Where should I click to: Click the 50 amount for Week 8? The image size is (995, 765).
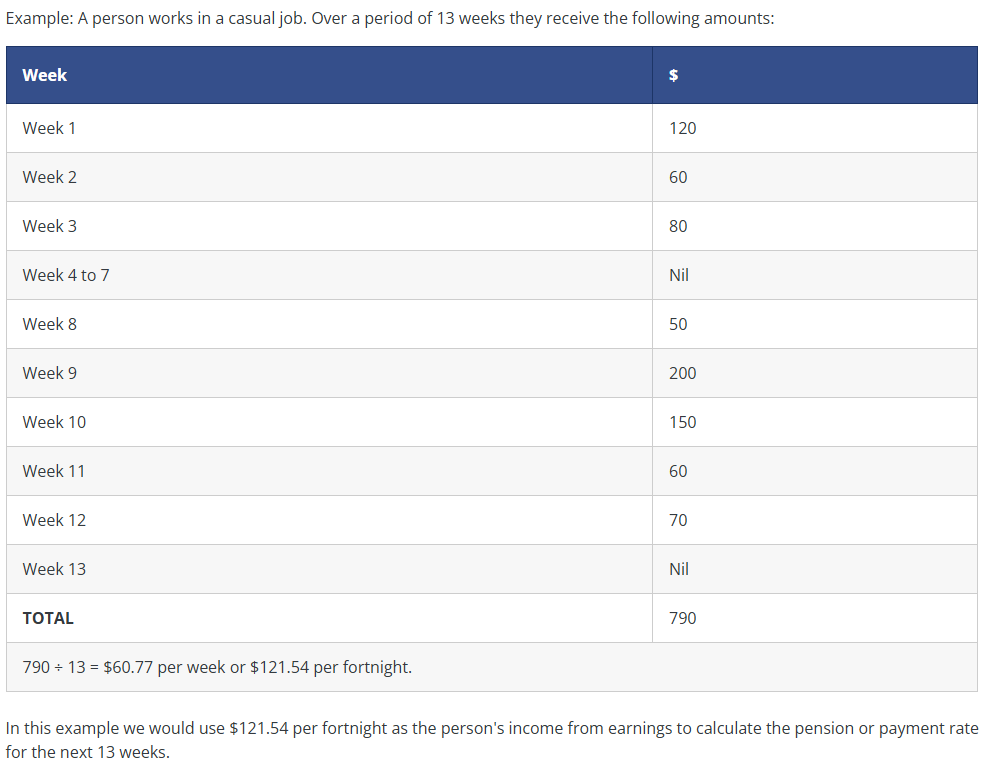(x=678, y=324)
